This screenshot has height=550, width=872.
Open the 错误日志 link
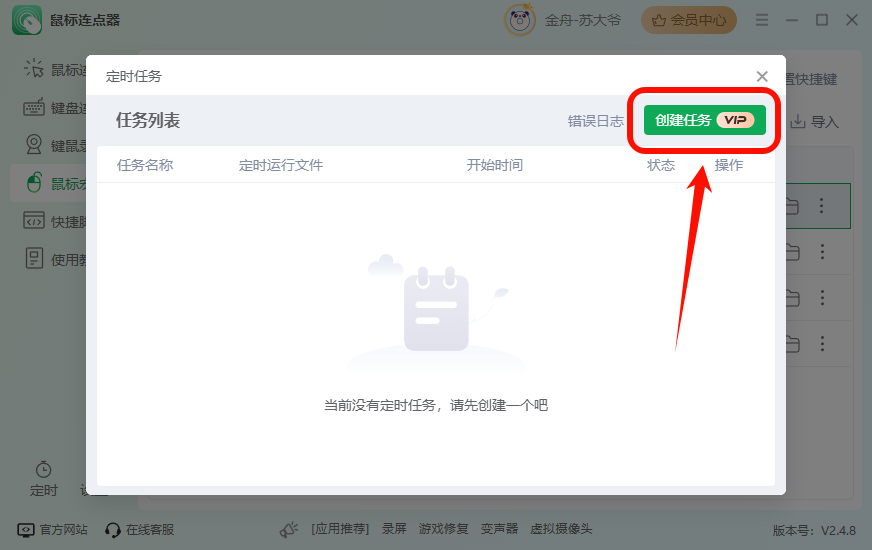pos(596,121)
